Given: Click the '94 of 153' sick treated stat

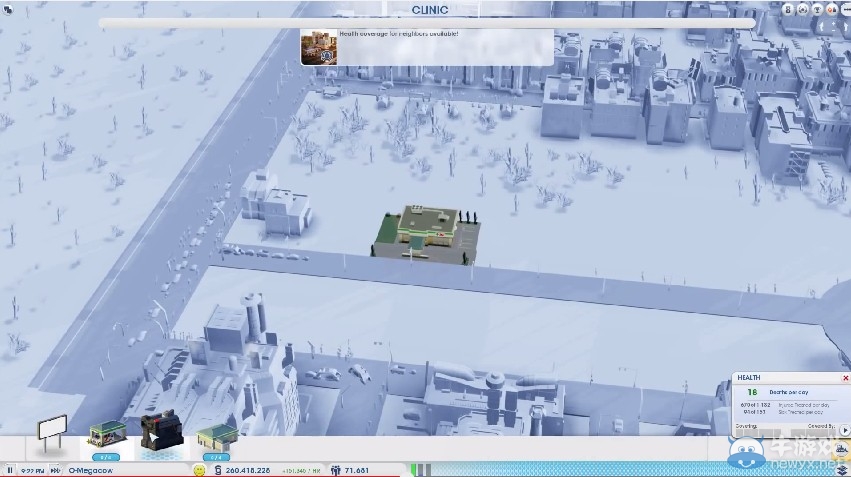Looking at the screenshot, I should [x=753, y=412].
